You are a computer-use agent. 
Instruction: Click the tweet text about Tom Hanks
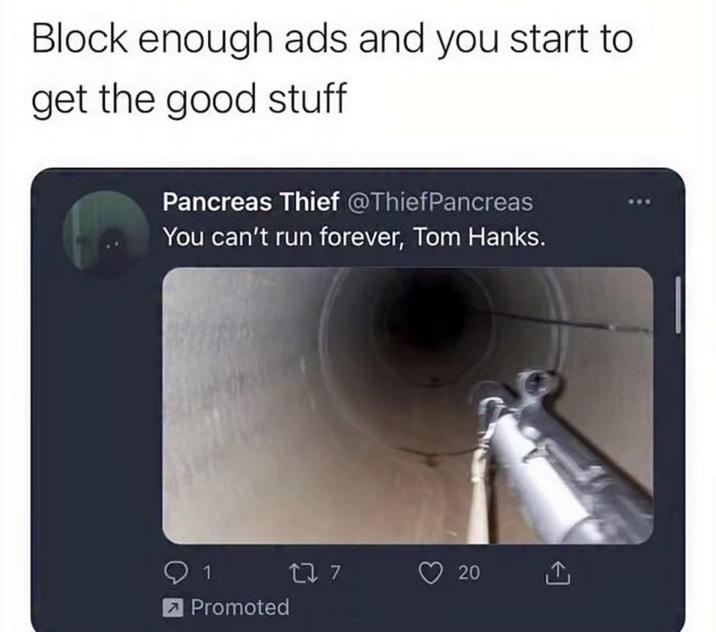pyautogui.click(x=354, y=237)
